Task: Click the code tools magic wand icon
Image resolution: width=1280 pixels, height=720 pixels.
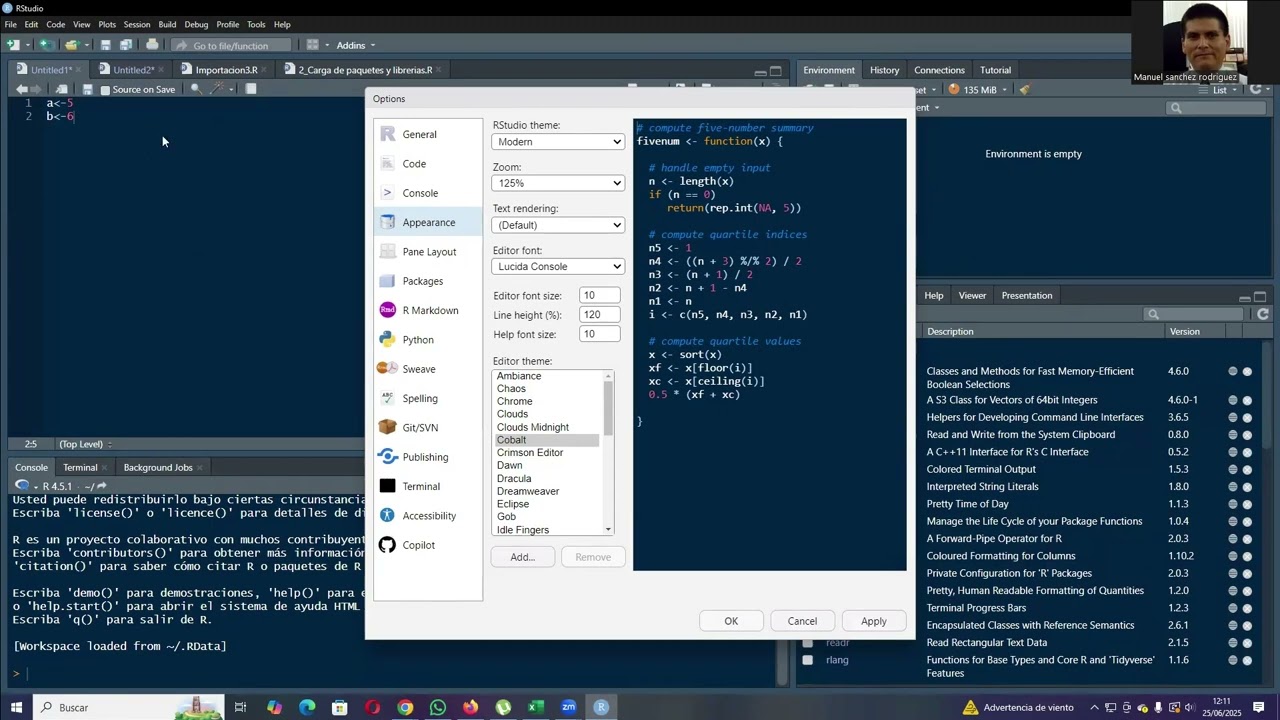Action: (216, 89)
